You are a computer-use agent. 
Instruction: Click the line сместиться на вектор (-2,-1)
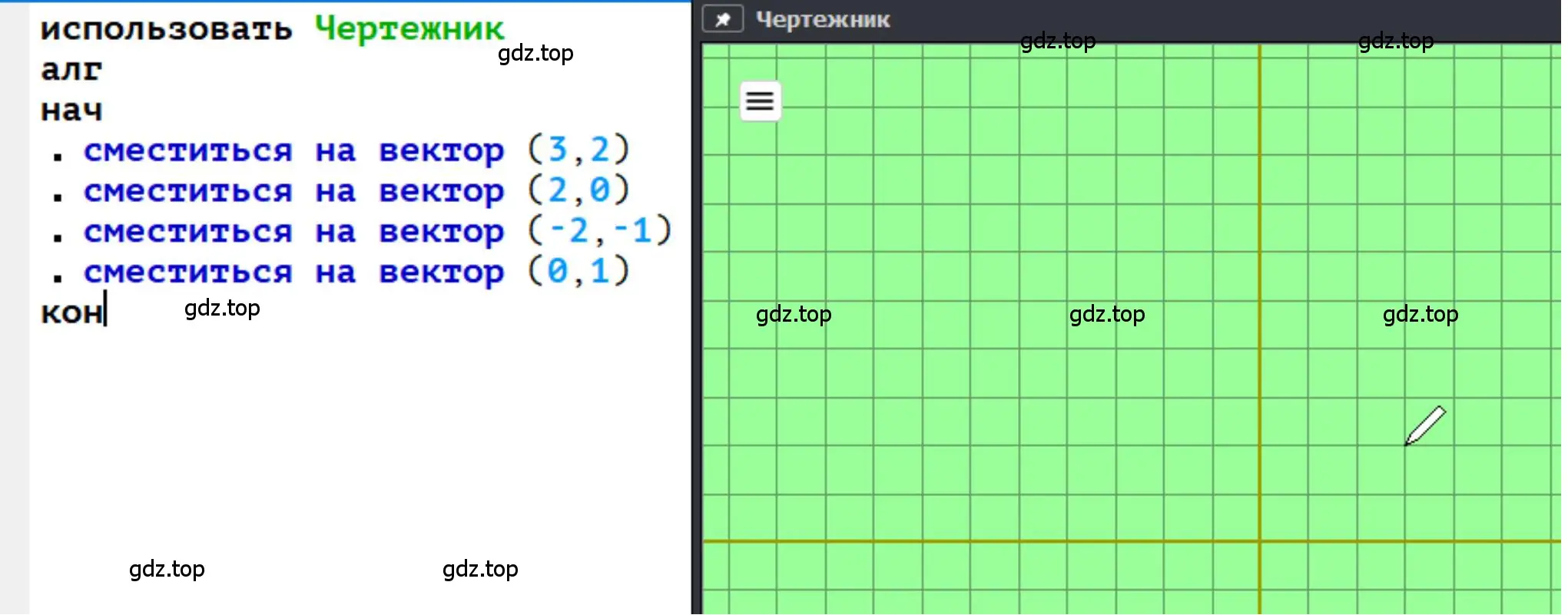tap(377, 231)
